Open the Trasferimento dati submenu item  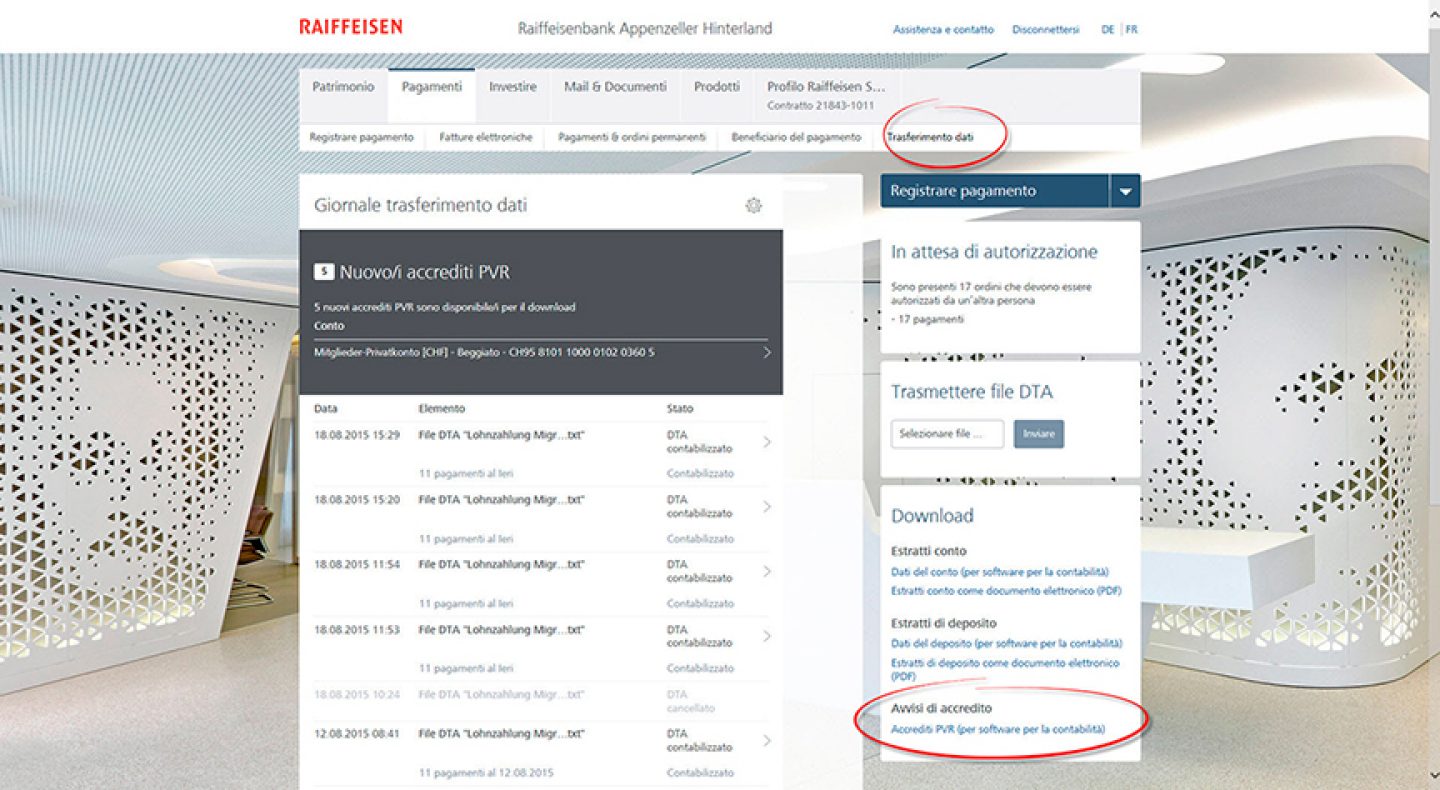click(x=929, y=137)
